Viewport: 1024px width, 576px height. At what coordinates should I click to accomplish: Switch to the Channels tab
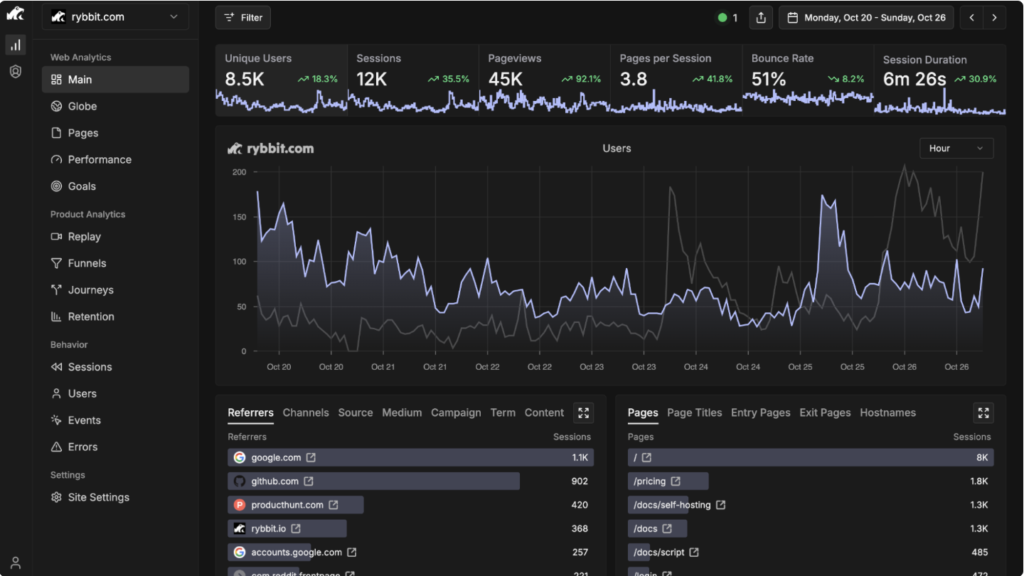[306, 413]
